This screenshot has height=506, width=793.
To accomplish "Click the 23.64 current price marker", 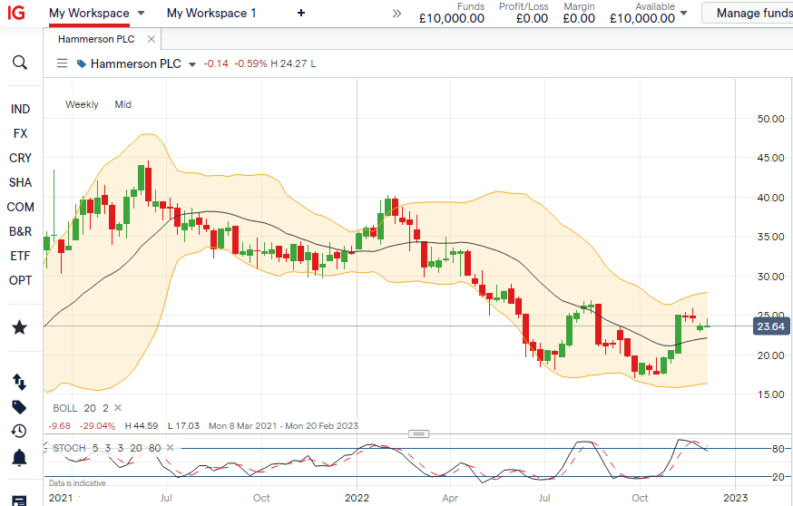I will [x=771, y=327].
